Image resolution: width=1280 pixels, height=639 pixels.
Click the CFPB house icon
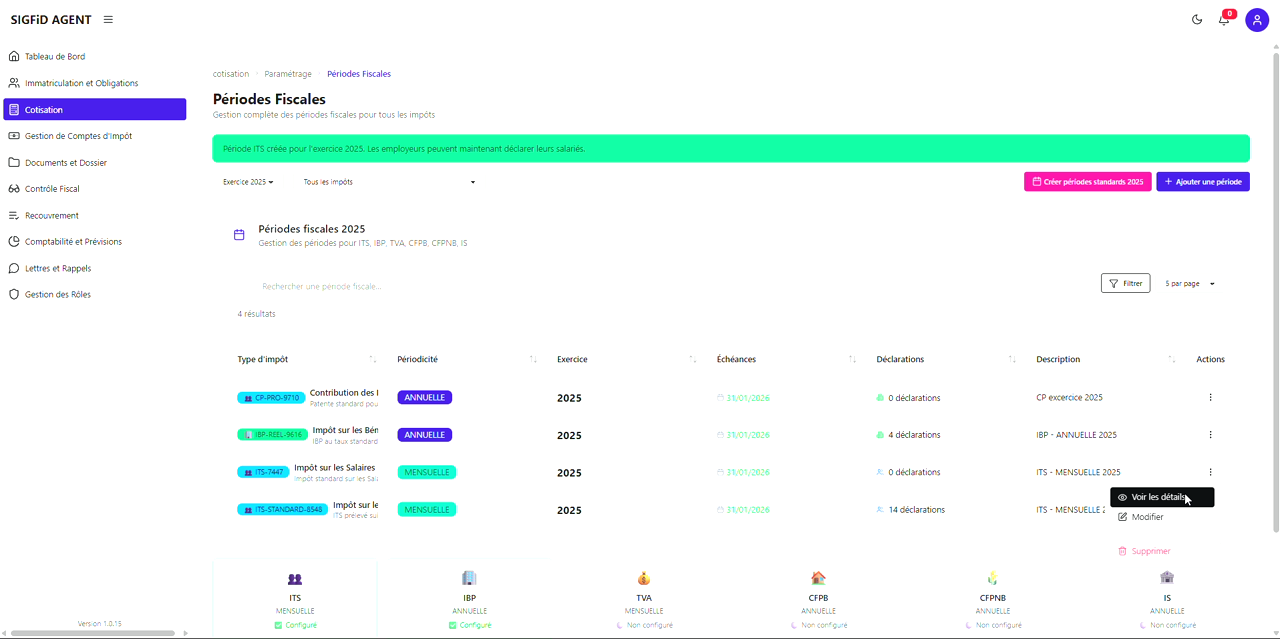[818, 578]
